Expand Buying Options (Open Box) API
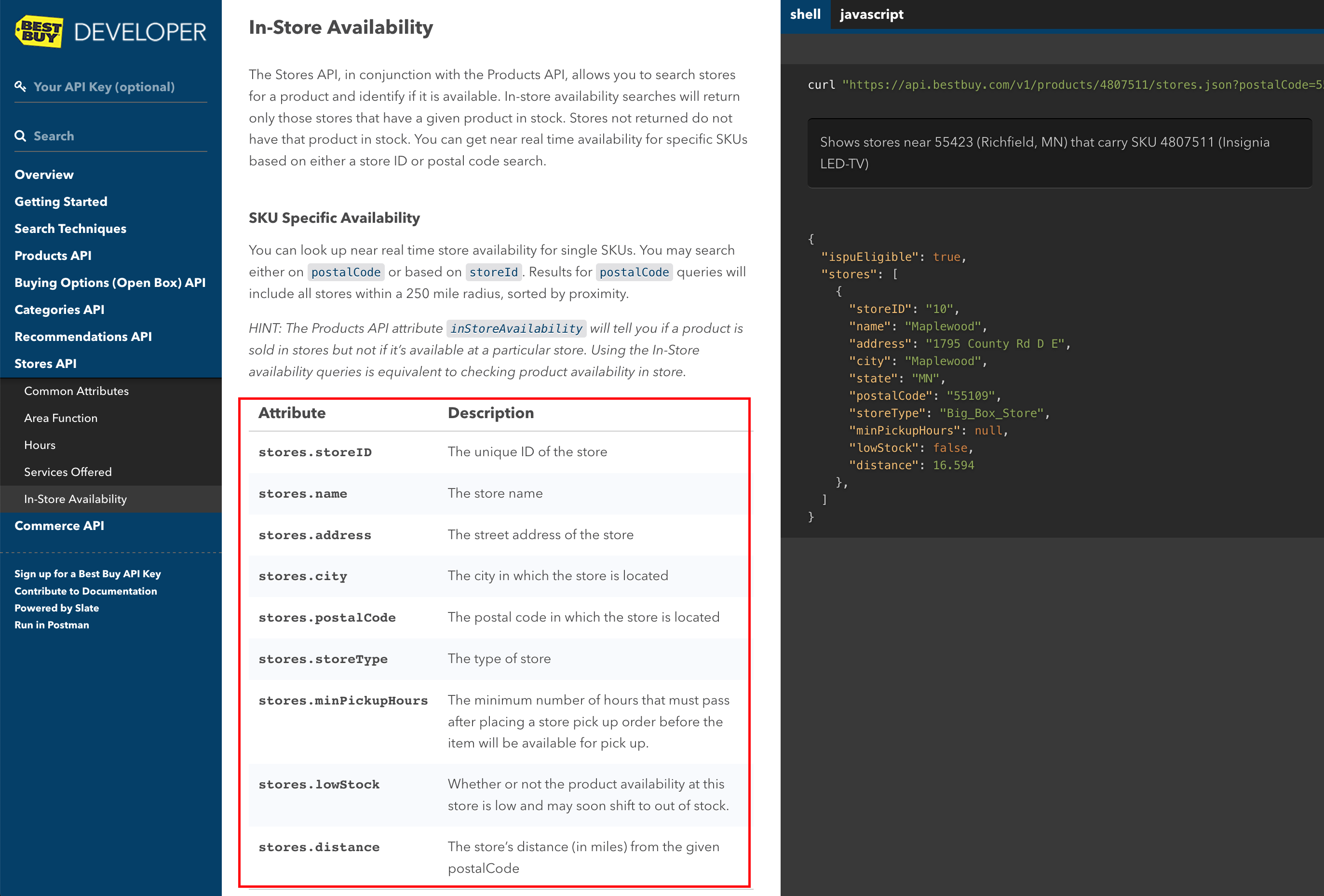Viewport: 1324px width, 896px height. click(109, 282)
